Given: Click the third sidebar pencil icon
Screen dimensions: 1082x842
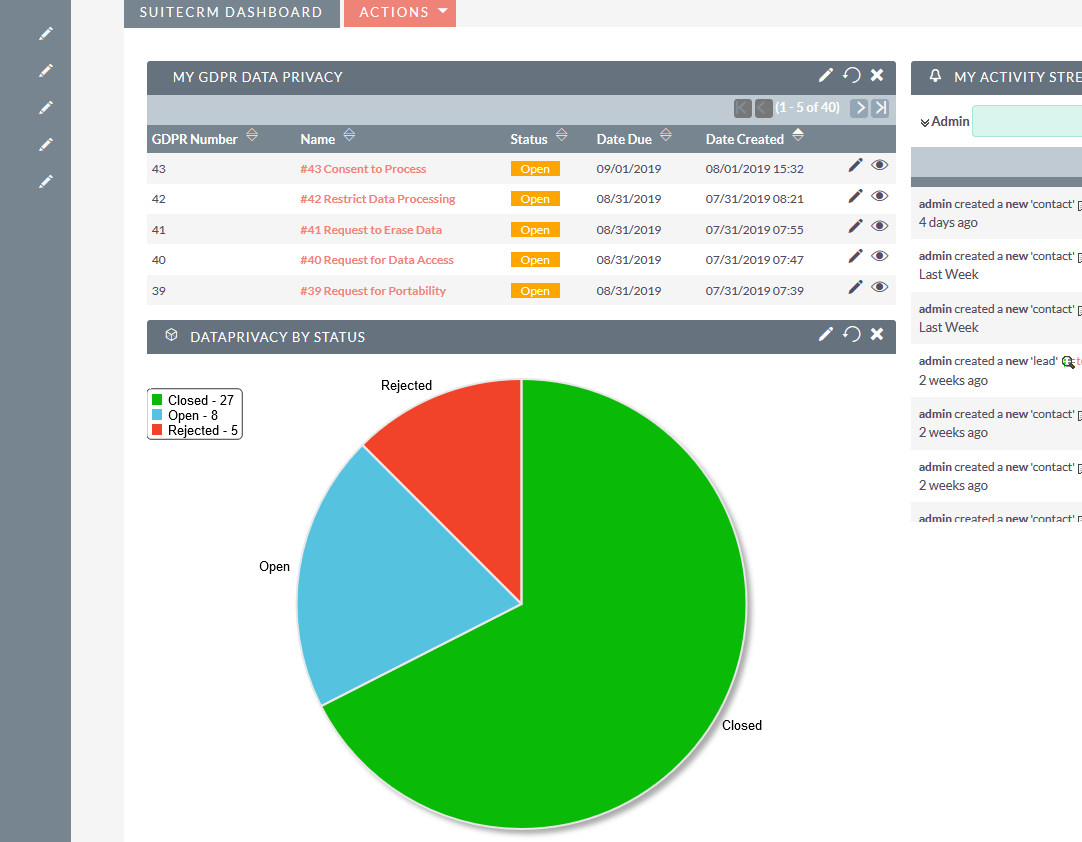Looking at the screenshot, I should (x=46, y=108).
